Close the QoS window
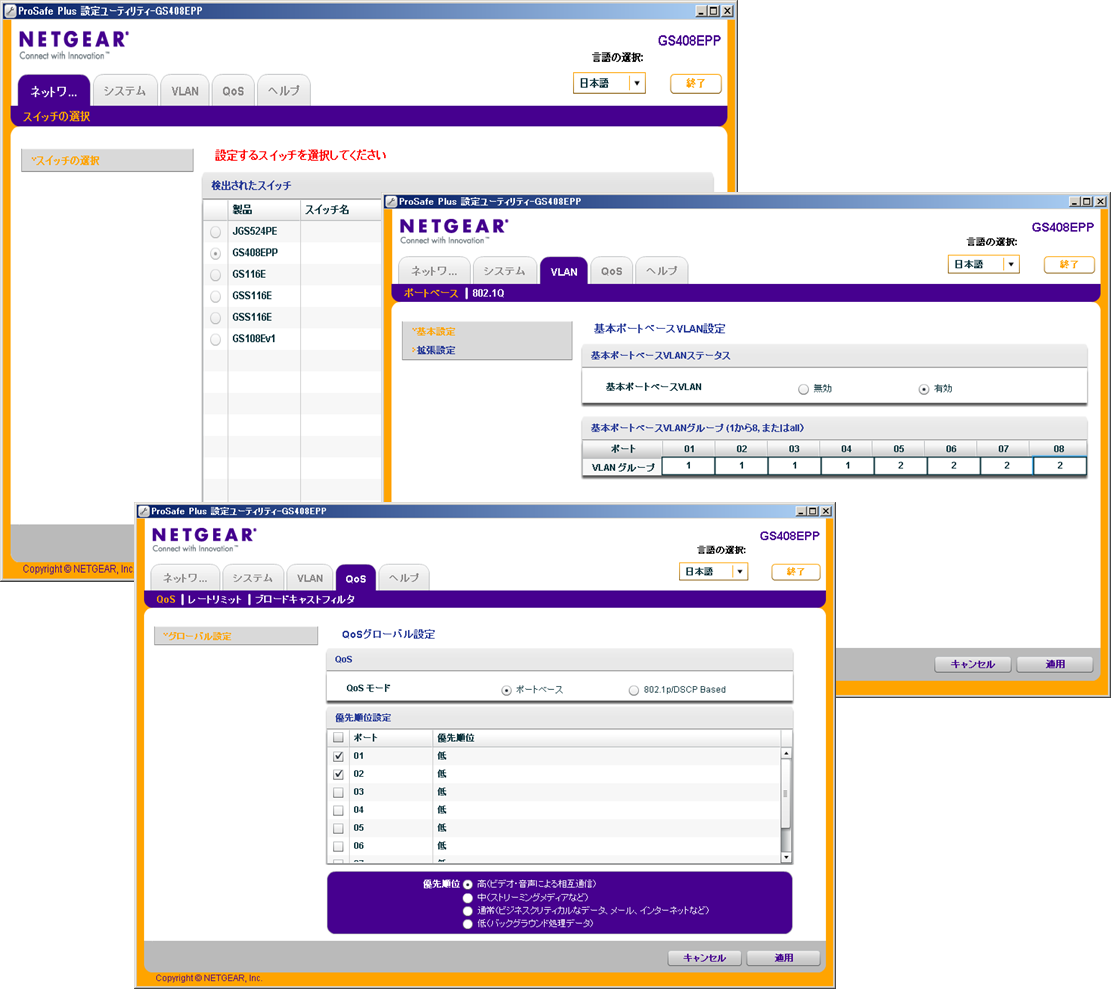 tap(825, 511)
